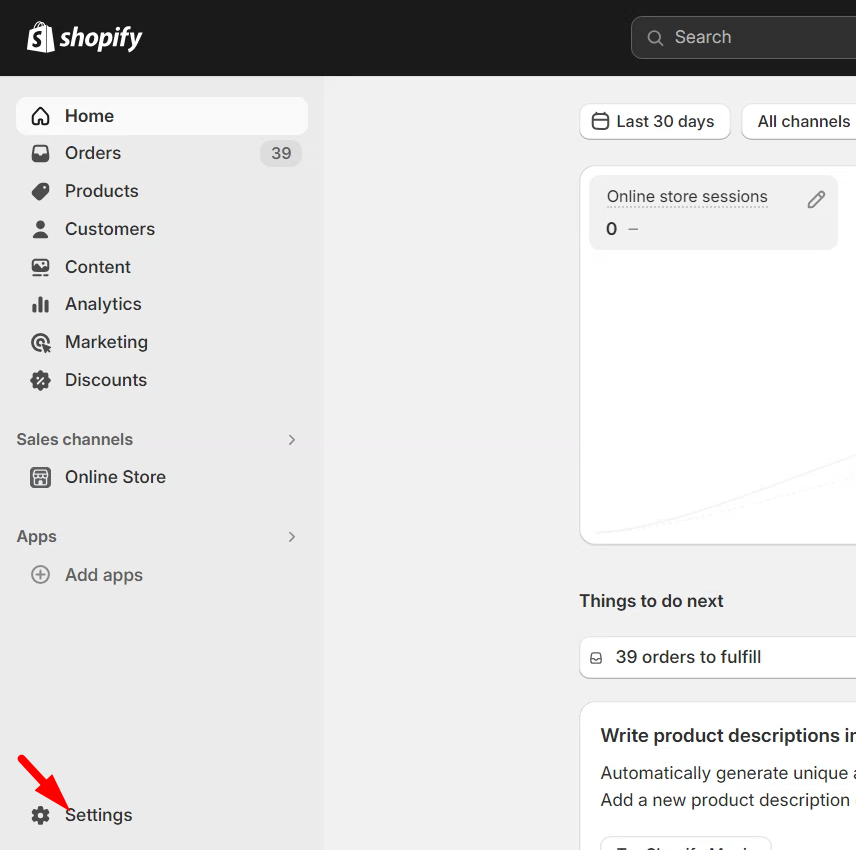Click the Marketing target icon
The height and width of the screenshot is (850, 856).
tap(40, 342)
